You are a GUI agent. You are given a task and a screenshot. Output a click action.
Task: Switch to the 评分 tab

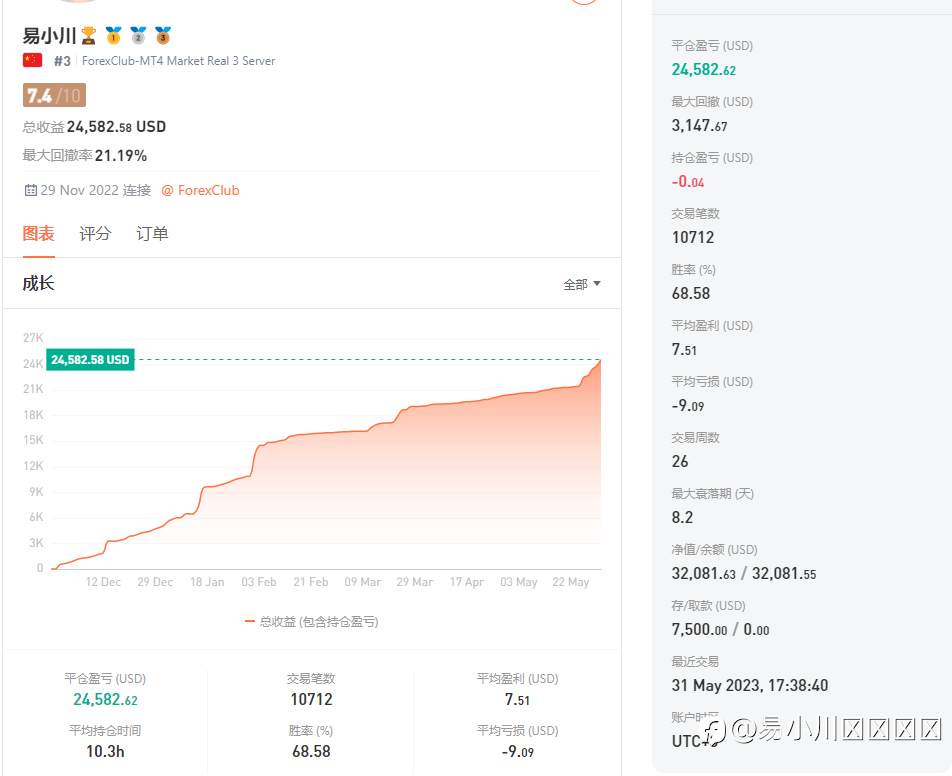click(x=95, y=233)
